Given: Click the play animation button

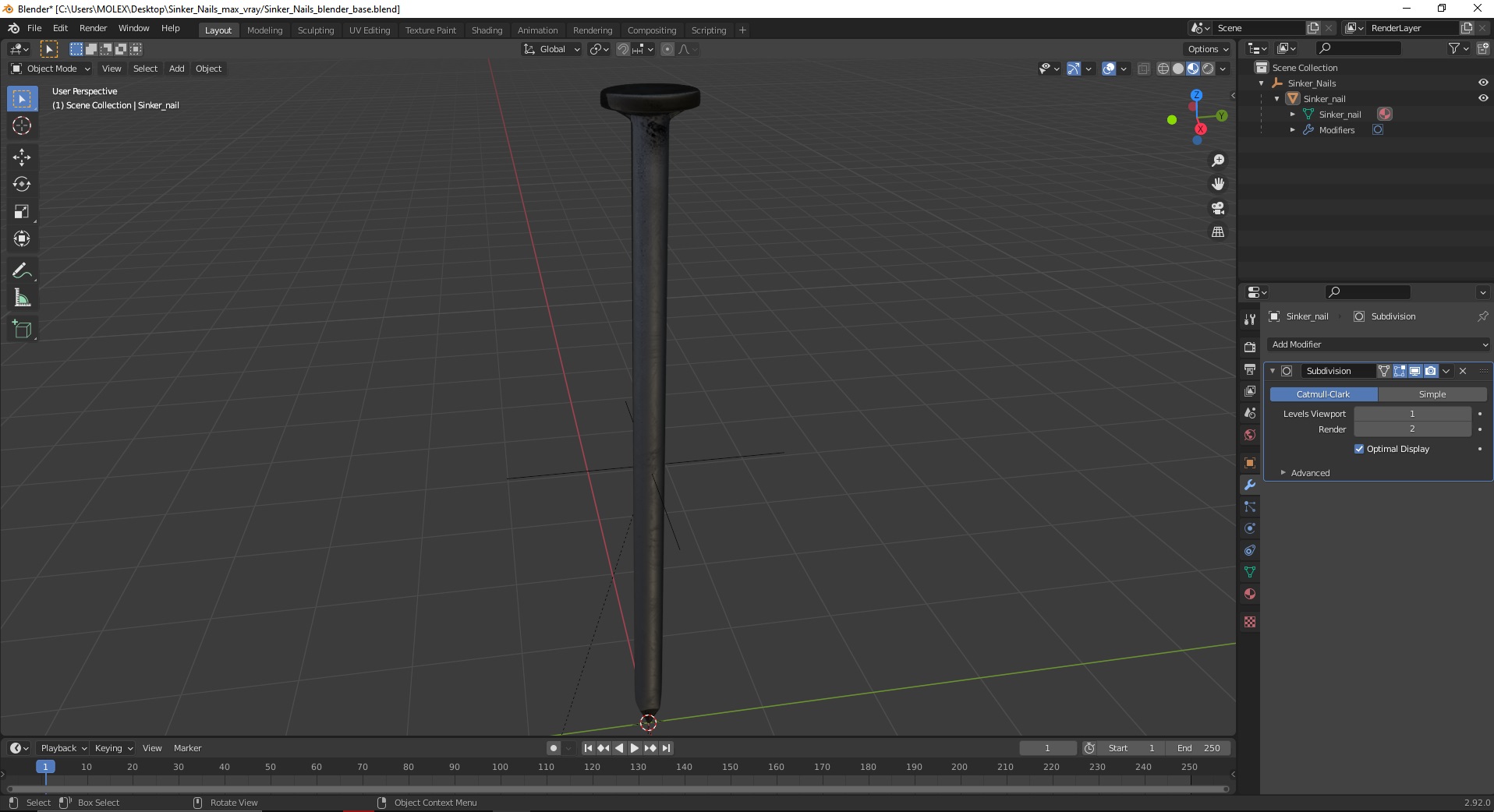Looking at the screenshot, I should pos(635,748).
